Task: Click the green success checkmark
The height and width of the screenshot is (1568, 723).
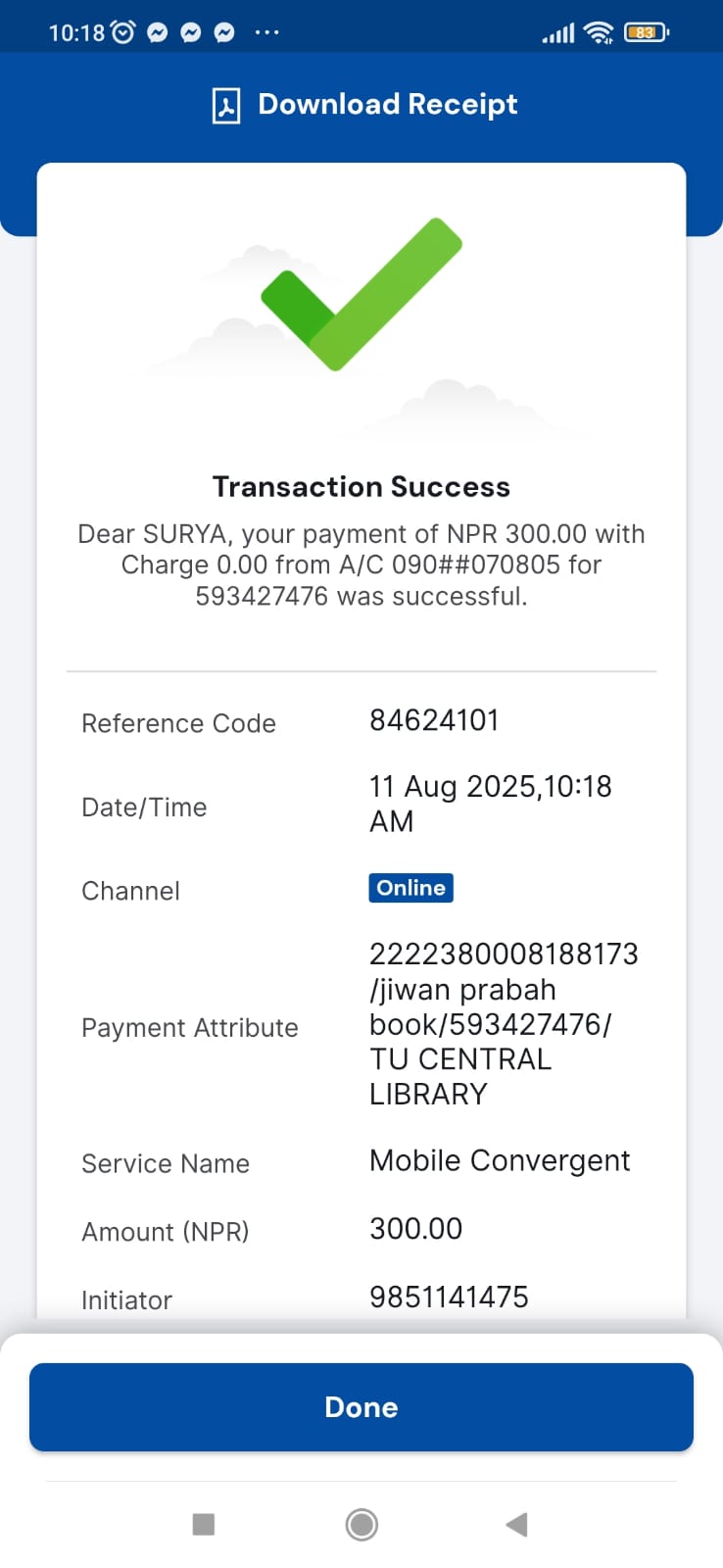Action: (x=361, y=294)
